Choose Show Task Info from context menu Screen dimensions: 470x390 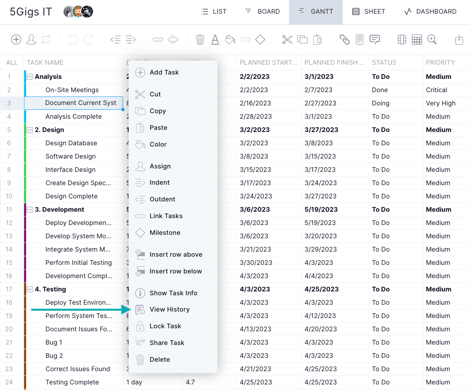[x=173, y=293]
